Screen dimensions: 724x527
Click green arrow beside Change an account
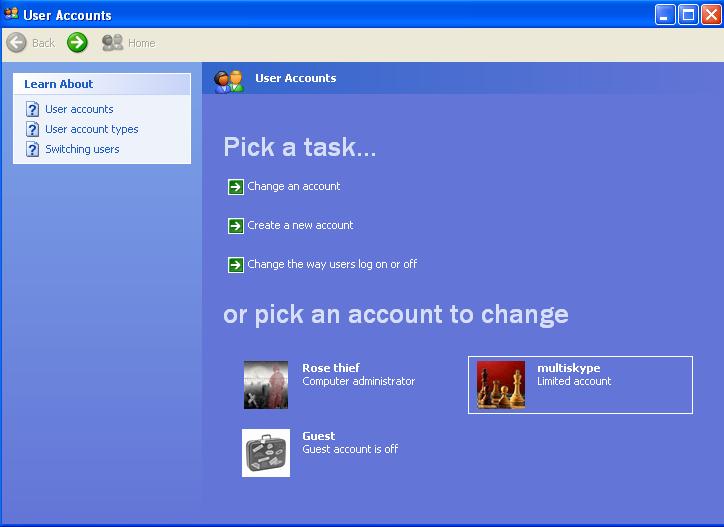[235, 187]
